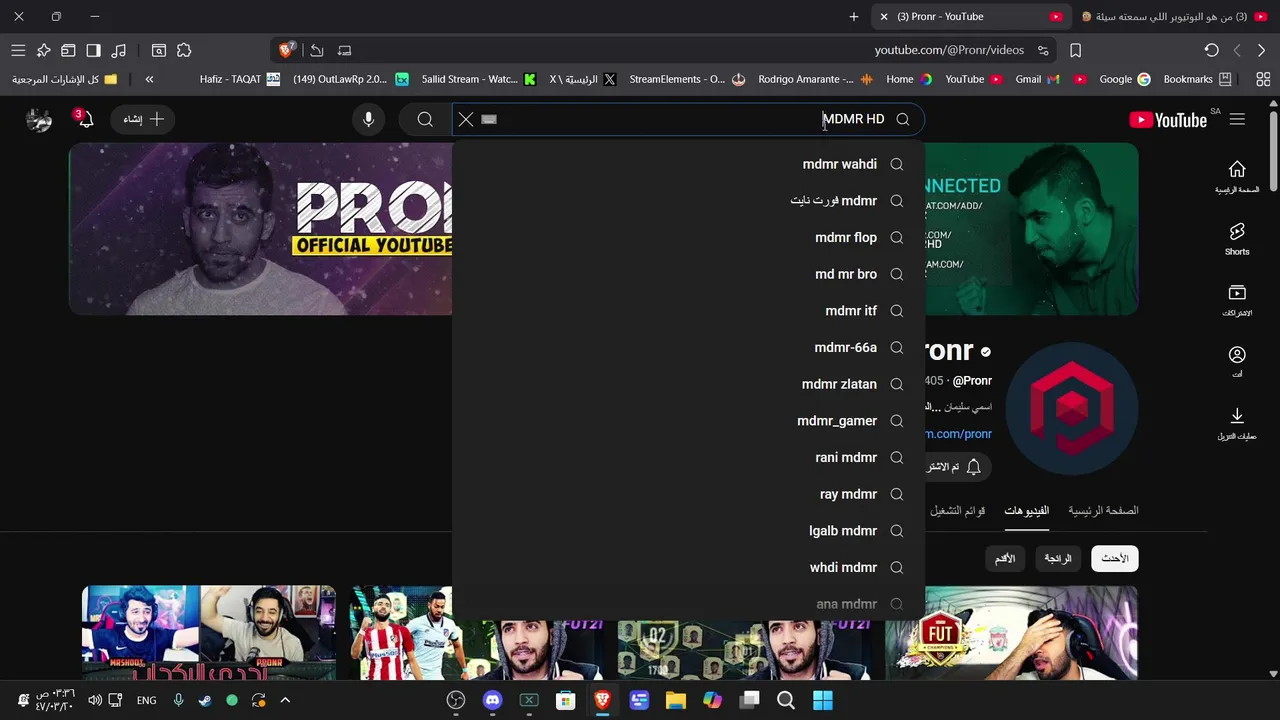Image resolution: width=1280 pixels, height=720 pixels.
Task: Show hidden system tray icons
Action: [x=285, y=701]
